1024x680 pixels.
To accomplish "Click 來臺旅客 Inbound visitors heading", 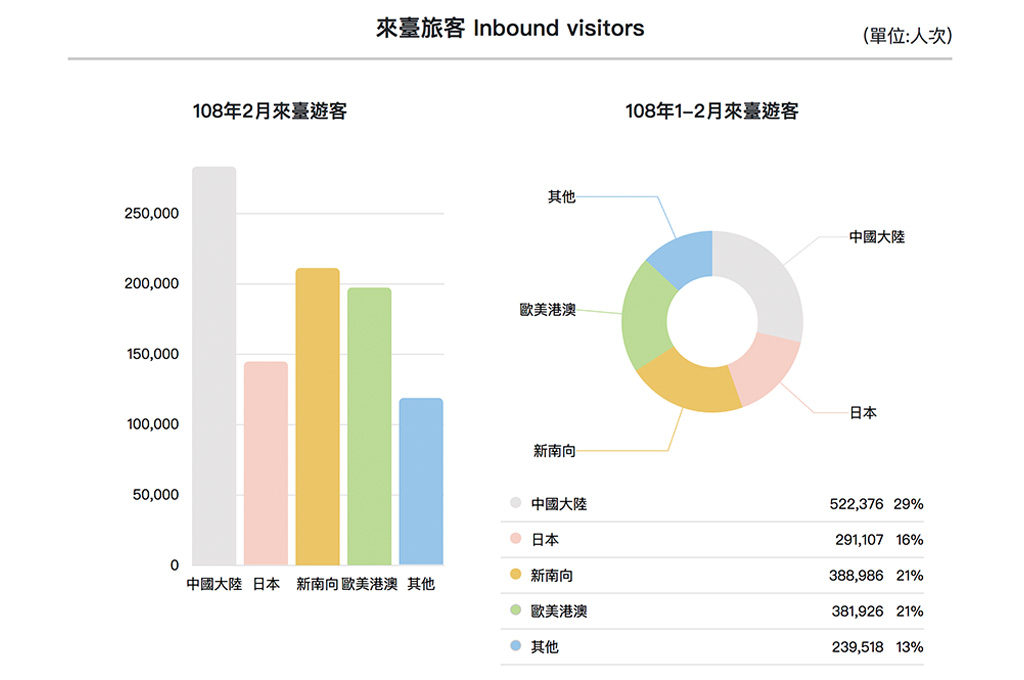I will pyautogui.click(x=510, y=28).
